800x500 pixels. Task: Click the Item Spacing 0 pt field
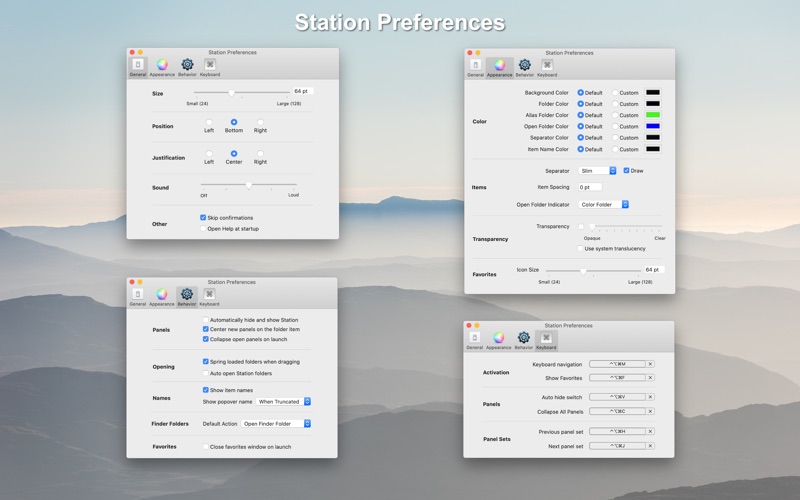tap(590, 187)
